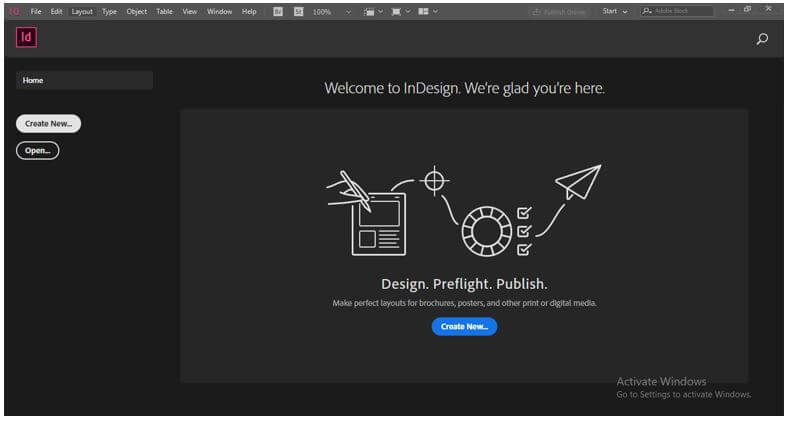The image size is (796, 424).
Task: Click the Adobe Stock search field
Action: coord(677,11)
